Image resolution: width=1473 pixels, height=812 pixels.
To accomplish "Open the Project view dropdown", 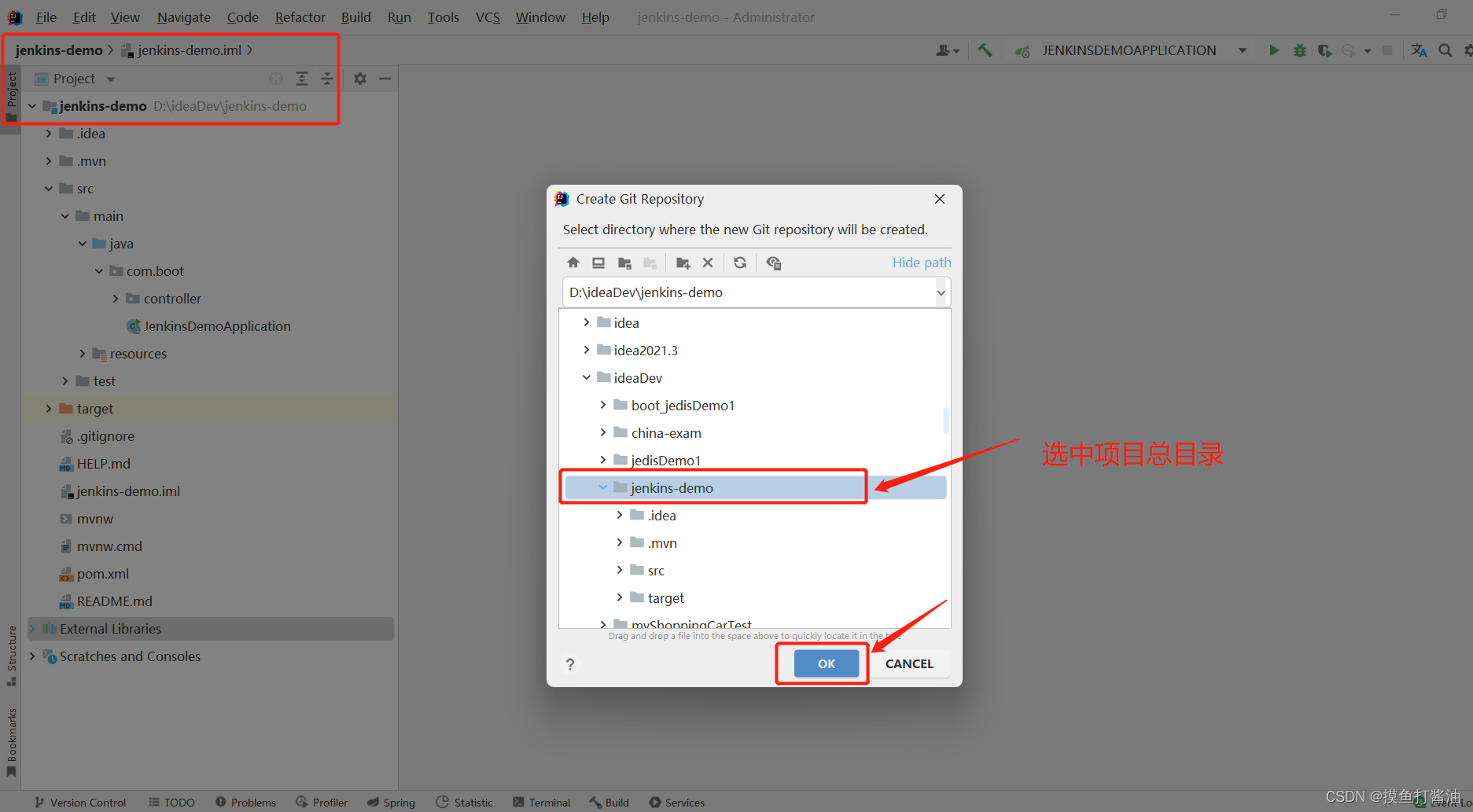I will (111, 79).
